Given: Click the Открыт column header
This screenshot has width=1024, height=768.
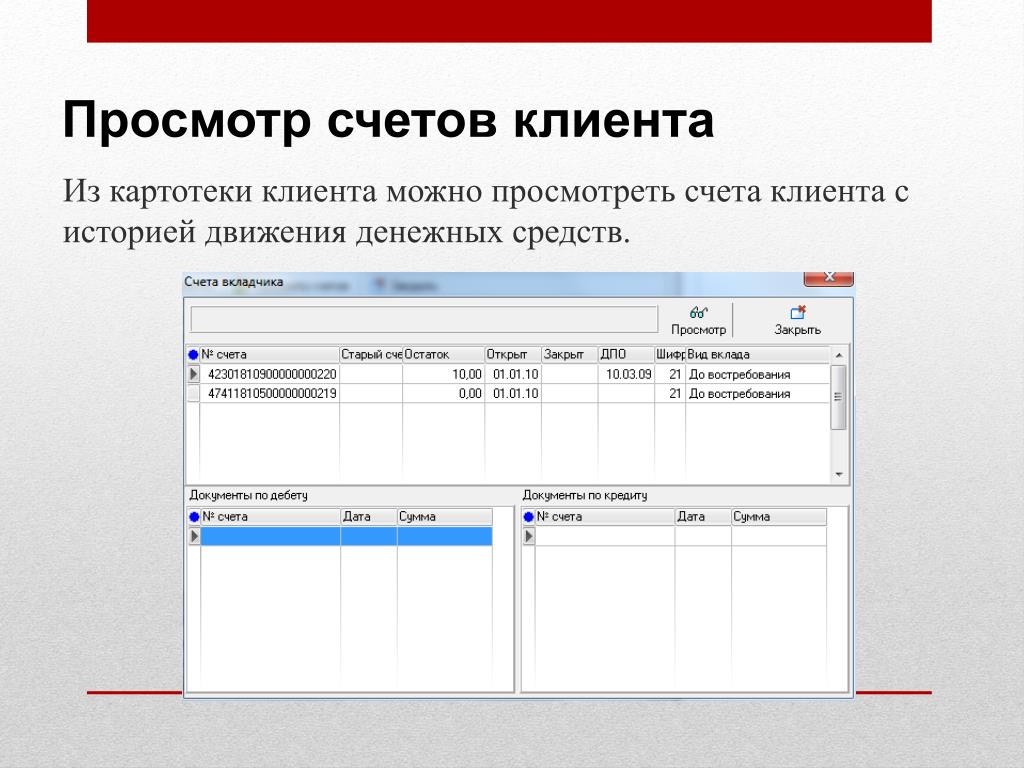Looking at the screenshot, I should click(513, 355).
